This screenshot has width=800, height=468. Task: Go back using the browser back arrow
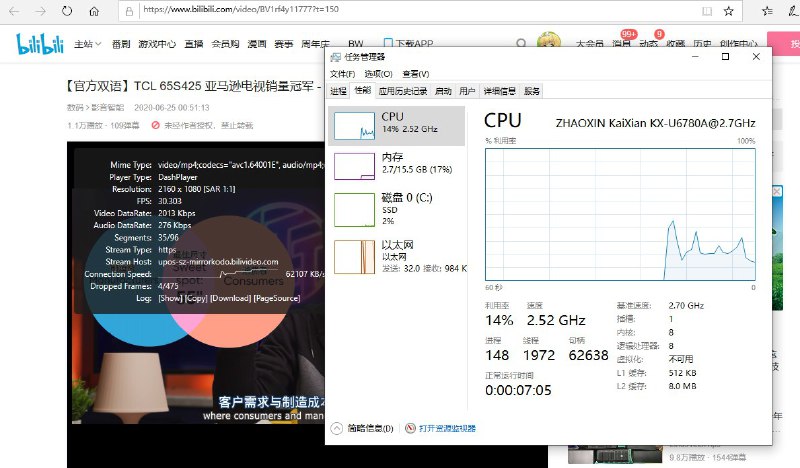tap(14, 11)
